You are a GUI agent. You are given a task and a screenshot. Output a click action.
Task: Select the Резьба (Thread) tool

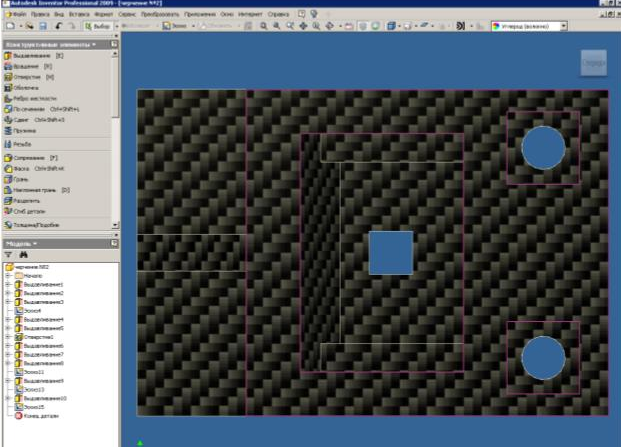click(17, 145)
